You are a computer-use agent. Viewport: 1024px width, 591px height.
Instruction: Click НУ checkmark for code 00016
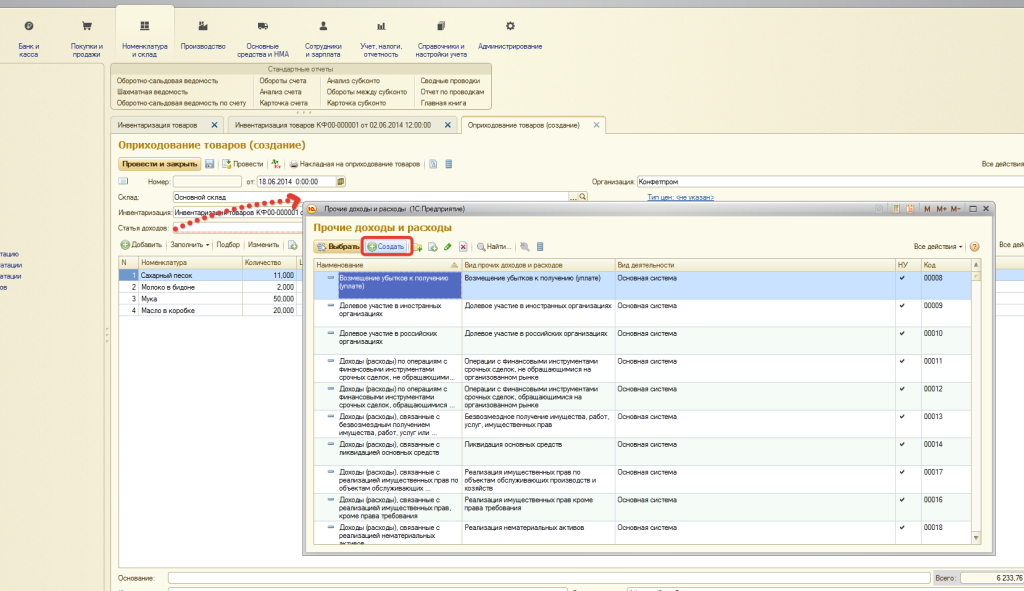[902, 500]
